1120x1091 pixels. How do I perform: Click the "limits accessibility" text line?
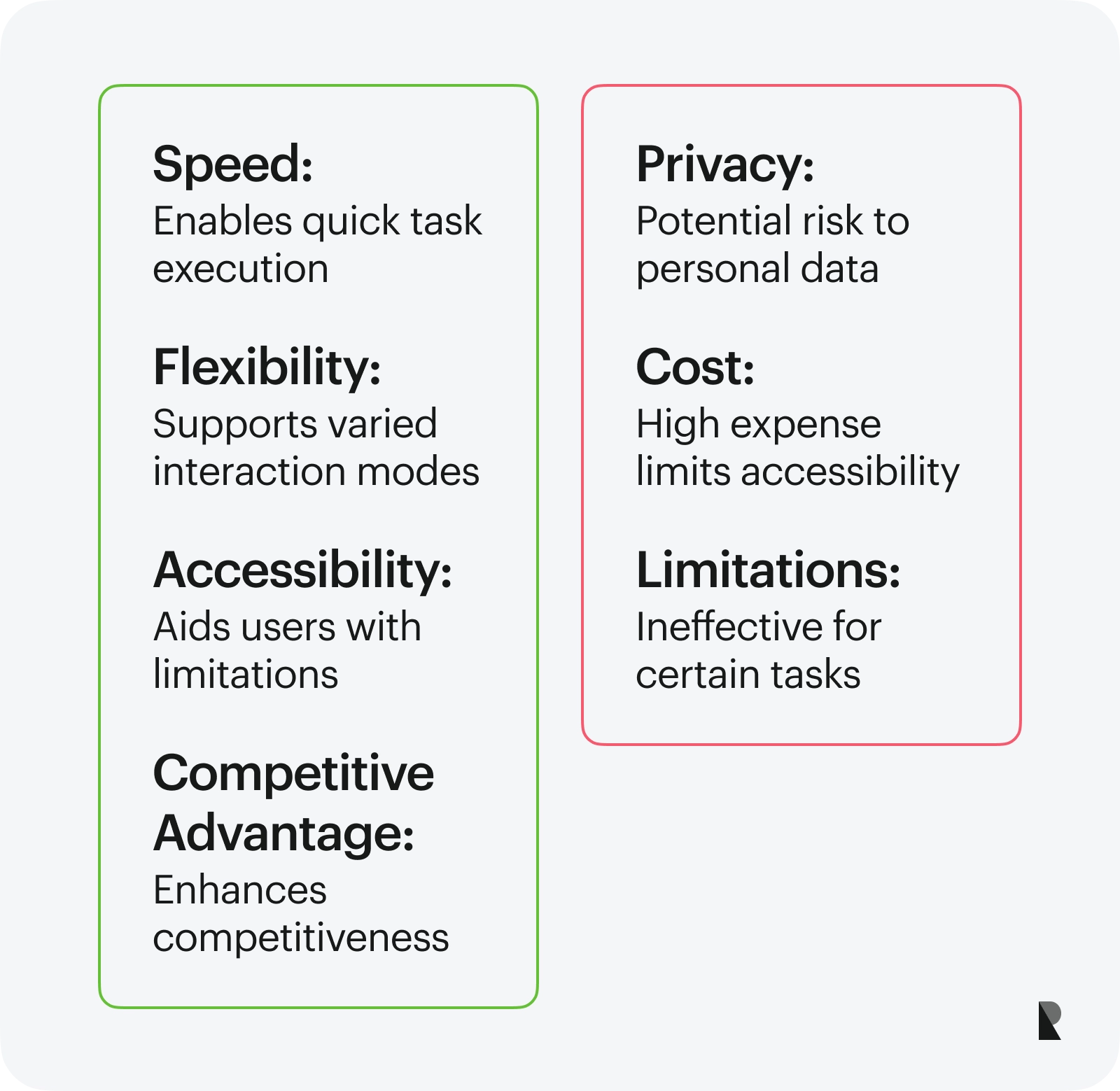(797, 472)
